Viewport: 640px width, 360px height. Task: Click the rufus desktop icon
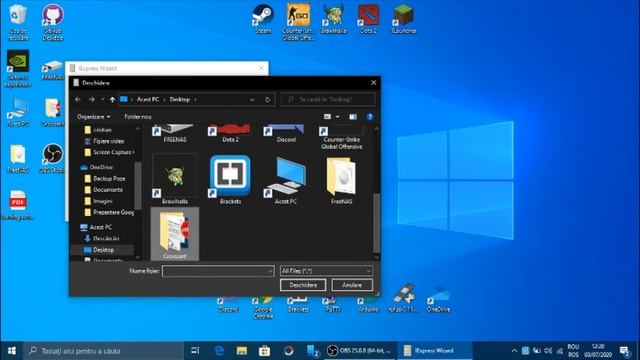[x=403, y=298]
